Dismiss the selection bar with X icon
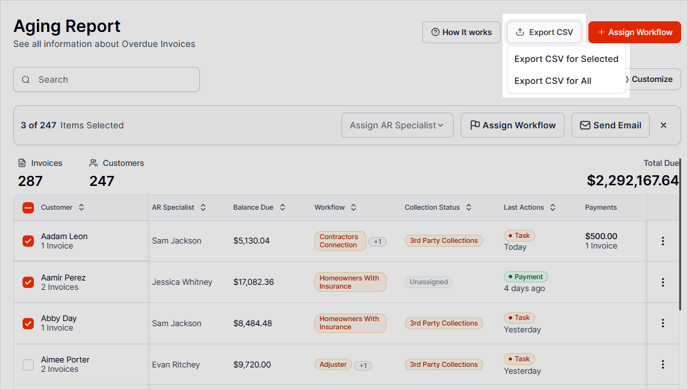This screenshot has height=390, width=688. click(663, 125)
